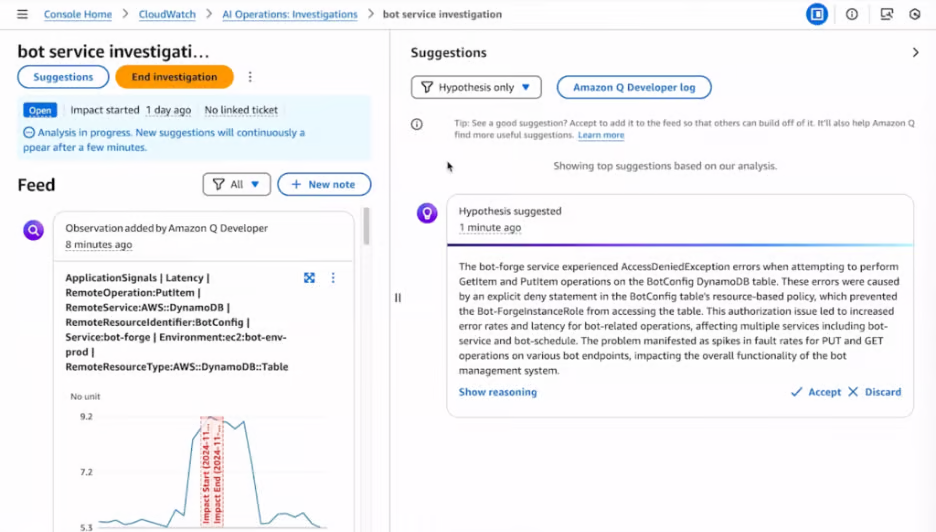Open the All feed filter dropdown
Screen dimensions: 936x532
coord(237,185)
